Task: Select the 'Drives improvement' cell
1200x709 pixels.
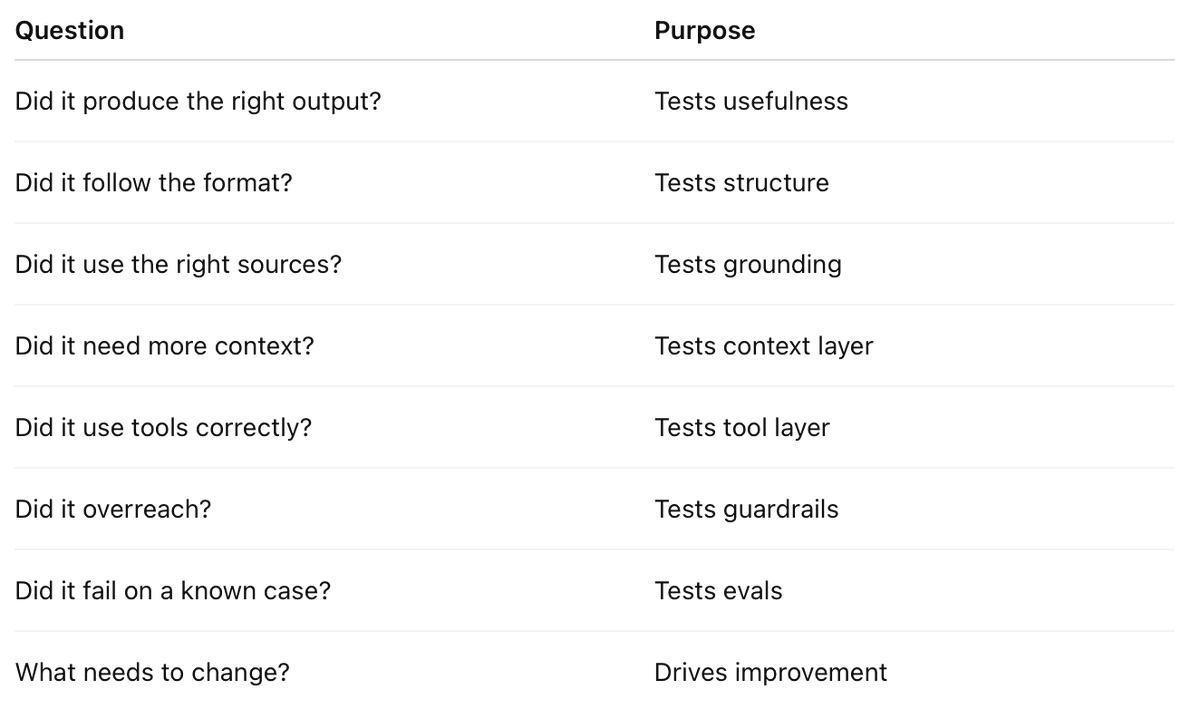Action: 771,673
